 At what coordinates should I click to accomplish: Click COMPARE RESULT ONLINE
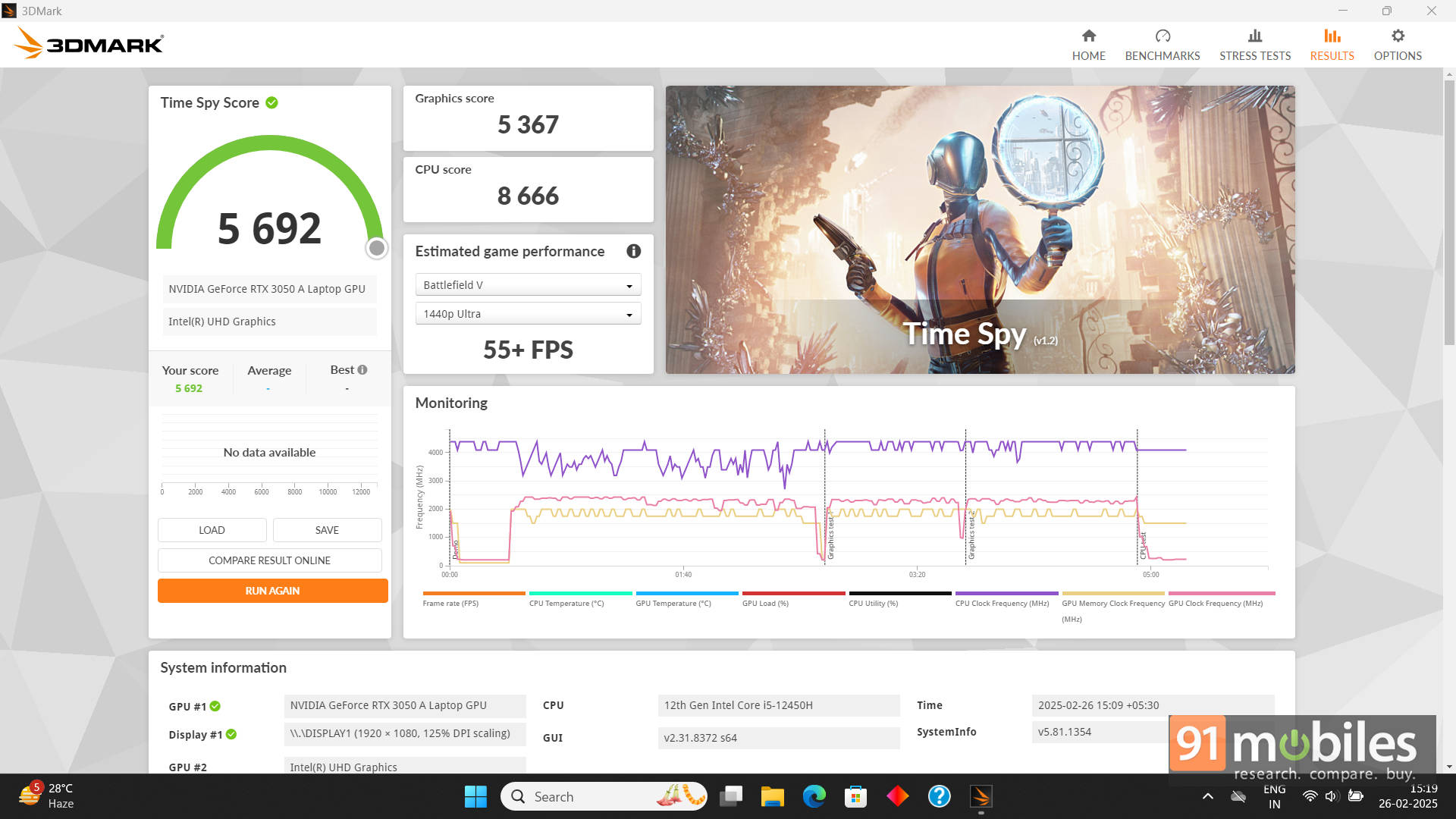[x=269, y=560]
